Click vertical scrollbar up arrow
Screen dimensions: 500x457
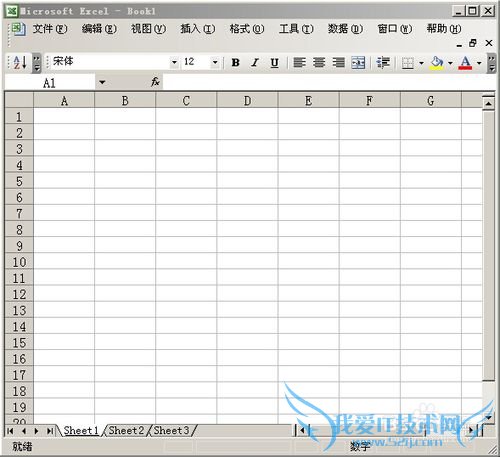click(488, 103)
